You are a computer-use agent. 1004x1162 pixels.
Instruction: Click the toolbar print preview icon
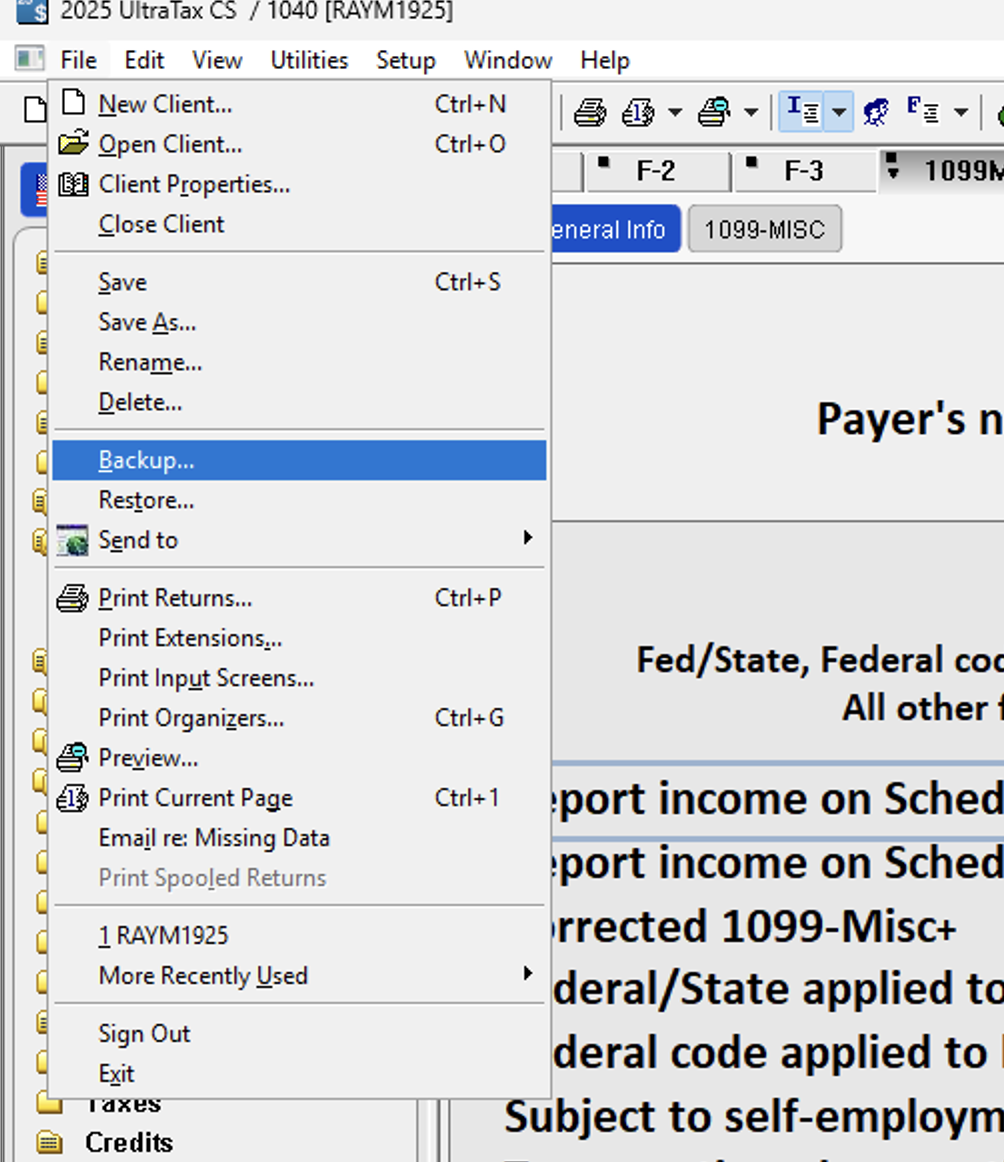pyautogui.click(x=714, y=113)
